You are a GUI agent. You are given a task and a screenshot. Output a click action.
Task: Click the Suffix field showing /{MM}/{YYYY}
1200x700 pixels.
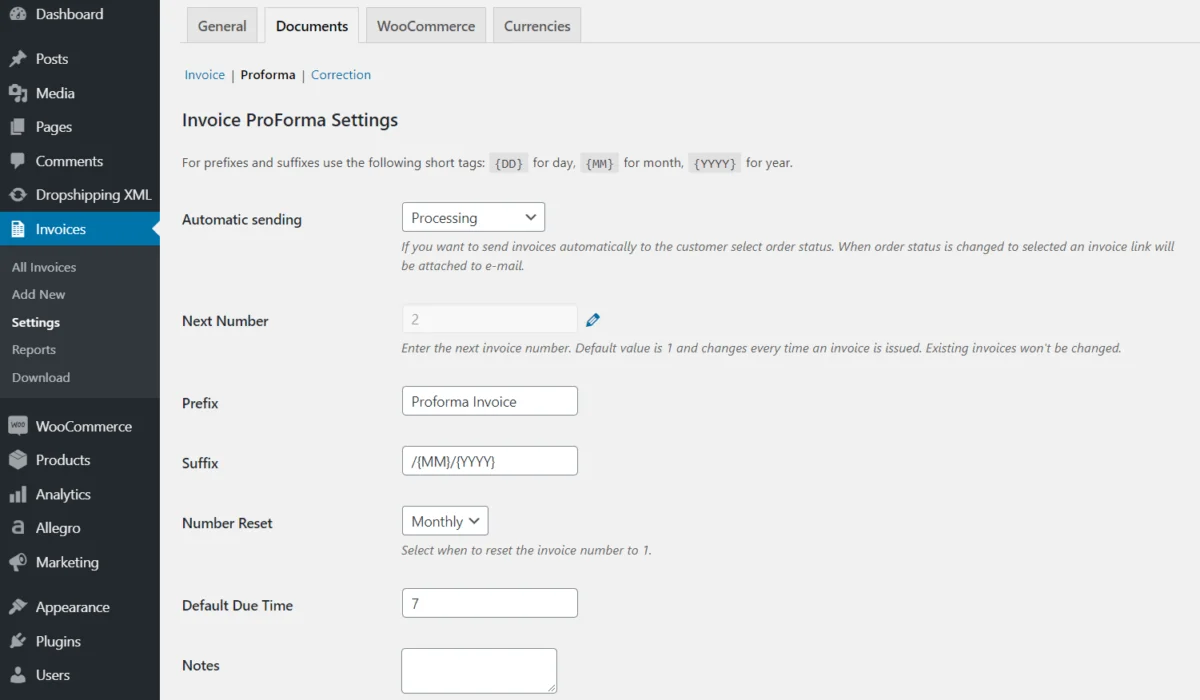[x=489, y=460]
